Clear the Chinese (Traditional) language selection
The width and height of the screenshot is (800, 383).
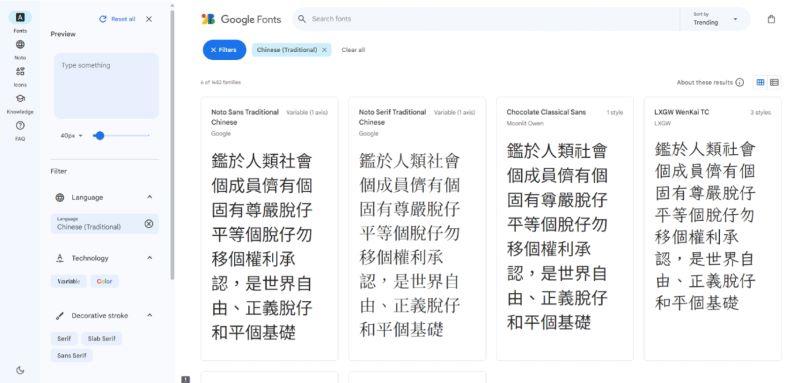coord(148,224)
